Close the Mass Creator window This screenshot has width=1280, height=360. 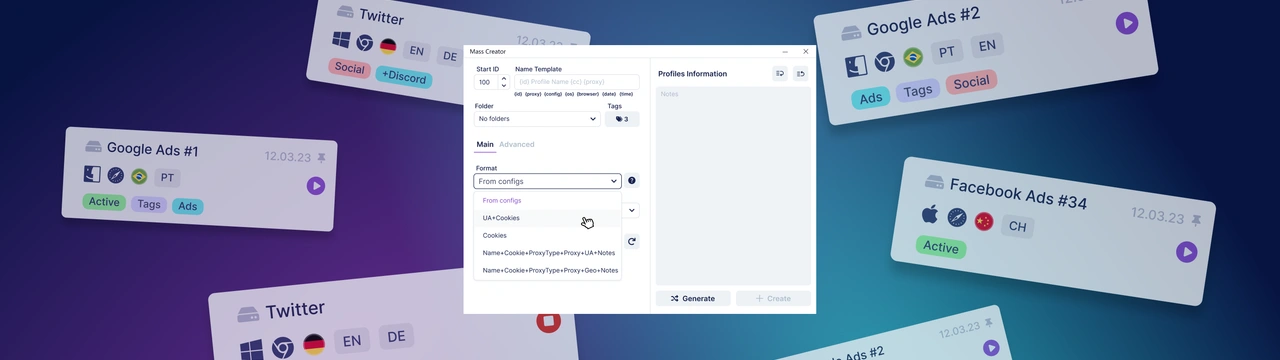click(x=806, y=51)
